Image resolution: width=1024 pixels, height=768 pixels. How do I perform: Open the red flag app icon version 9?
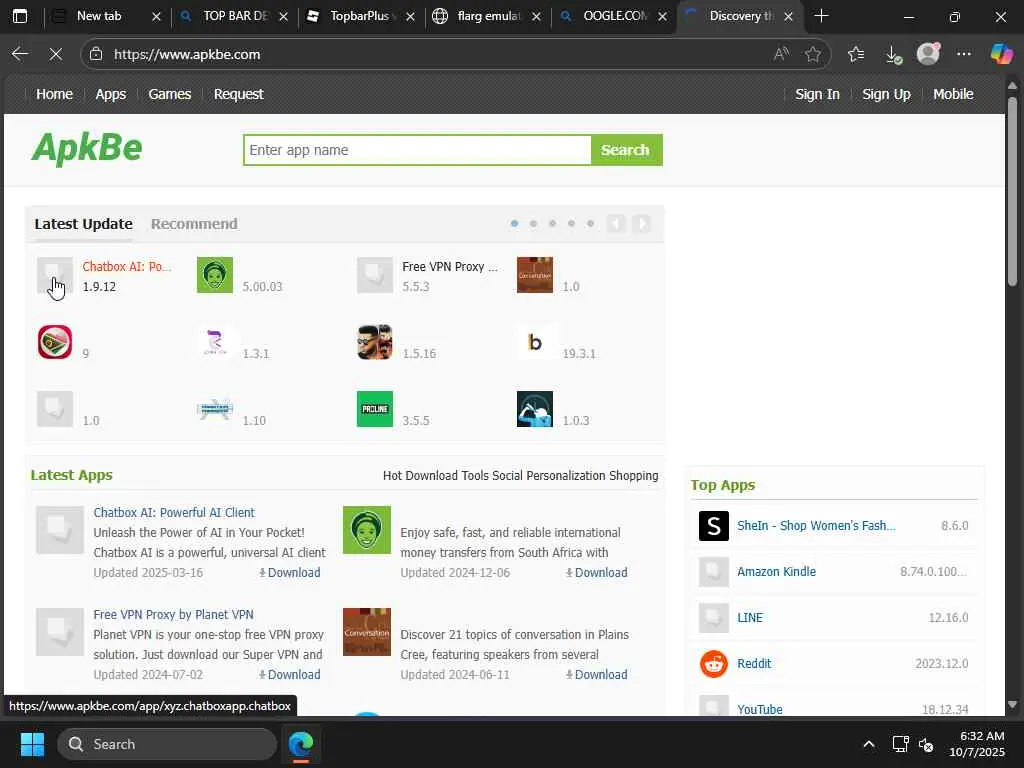[x=55, y=342]
